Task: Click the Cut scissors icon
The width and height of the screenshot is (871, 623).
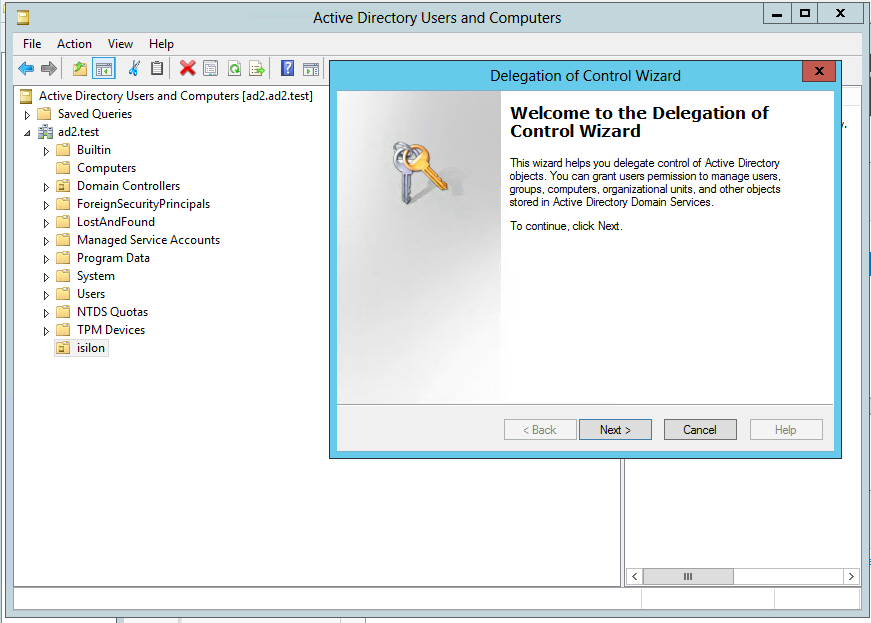Action: coord(134,68)
